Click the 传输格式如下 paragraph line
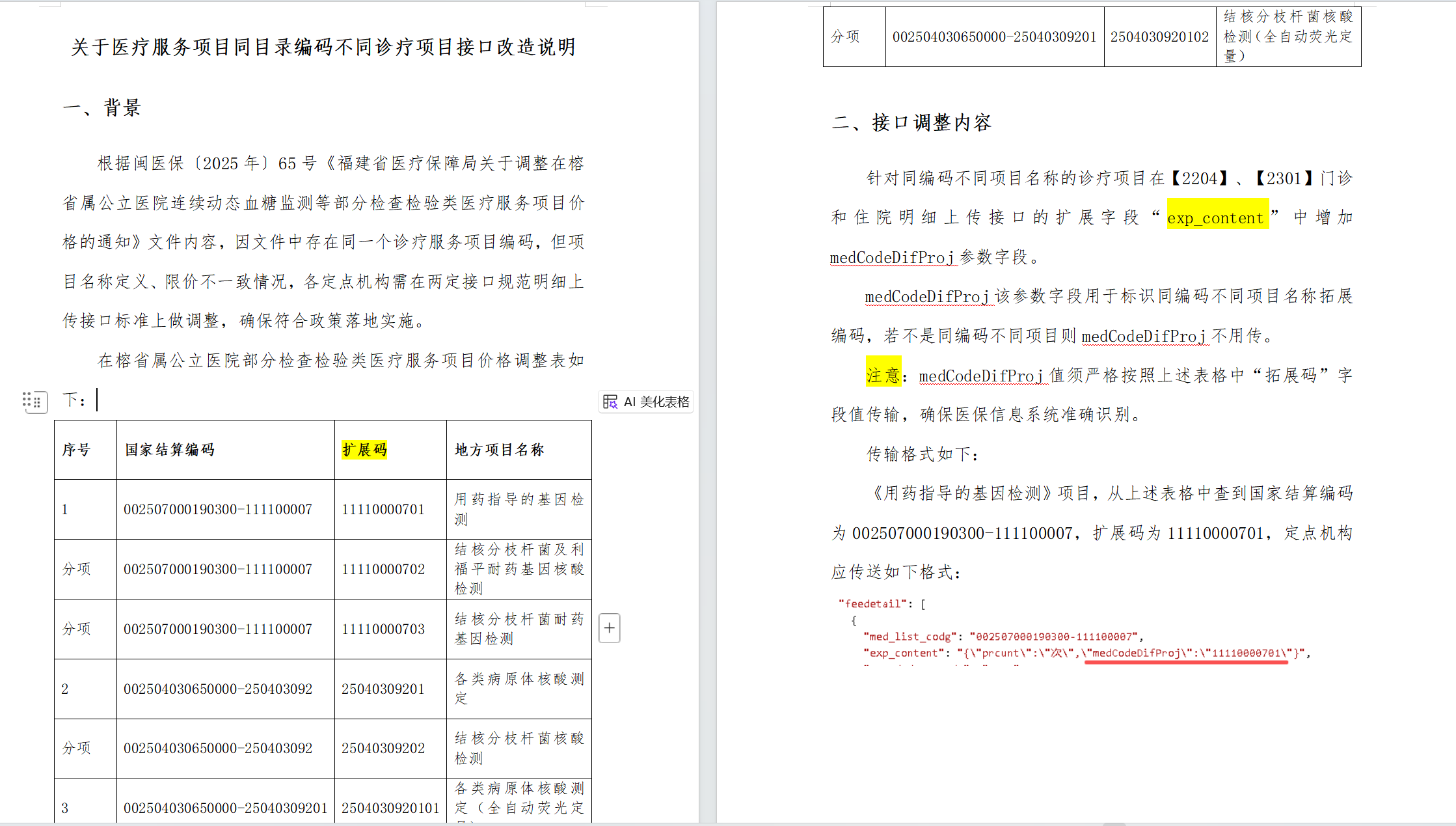1456x826 pixels. tap(923, 454)
